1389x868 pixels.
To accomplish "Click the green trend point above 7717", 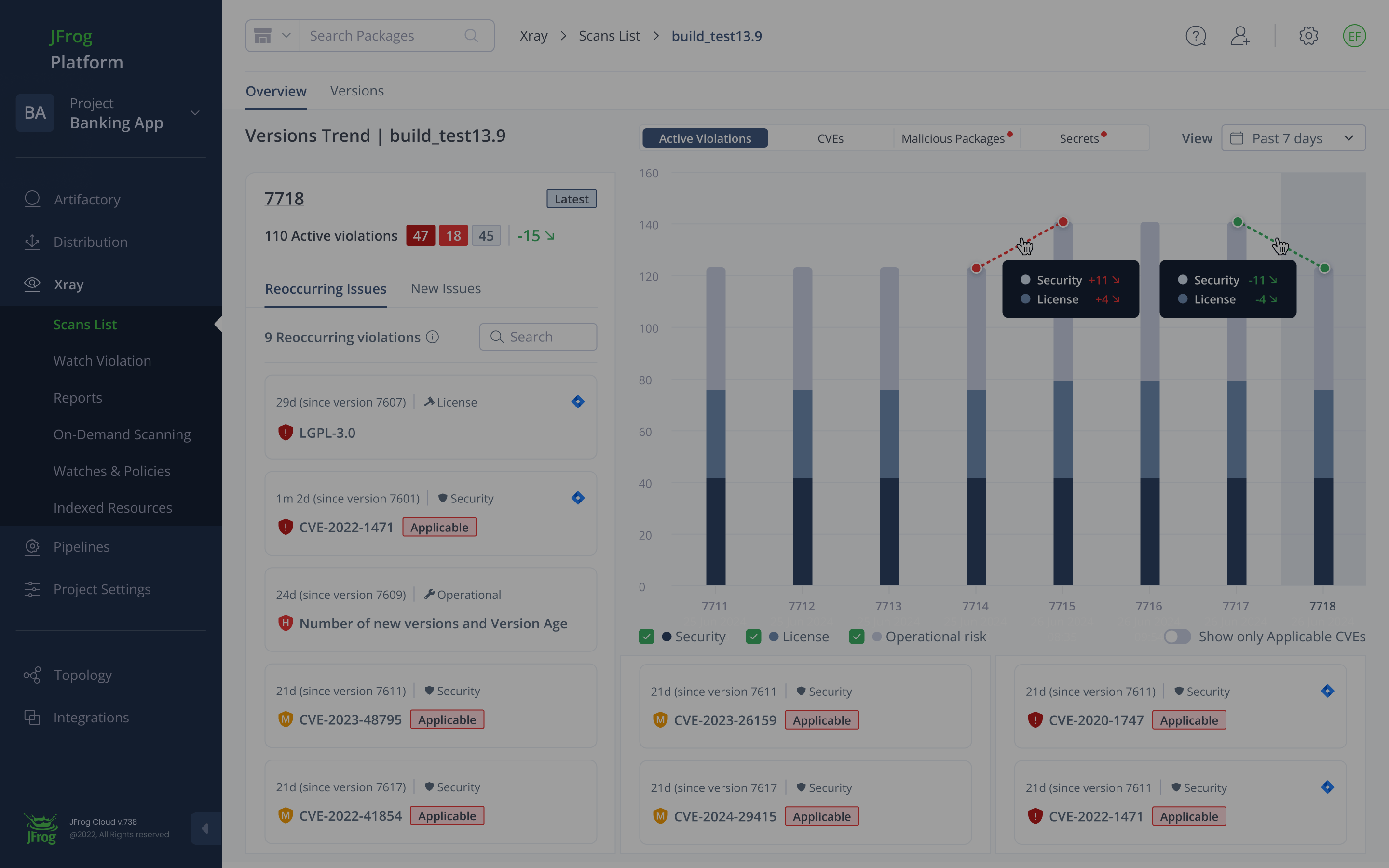I will coord(1238,222).
